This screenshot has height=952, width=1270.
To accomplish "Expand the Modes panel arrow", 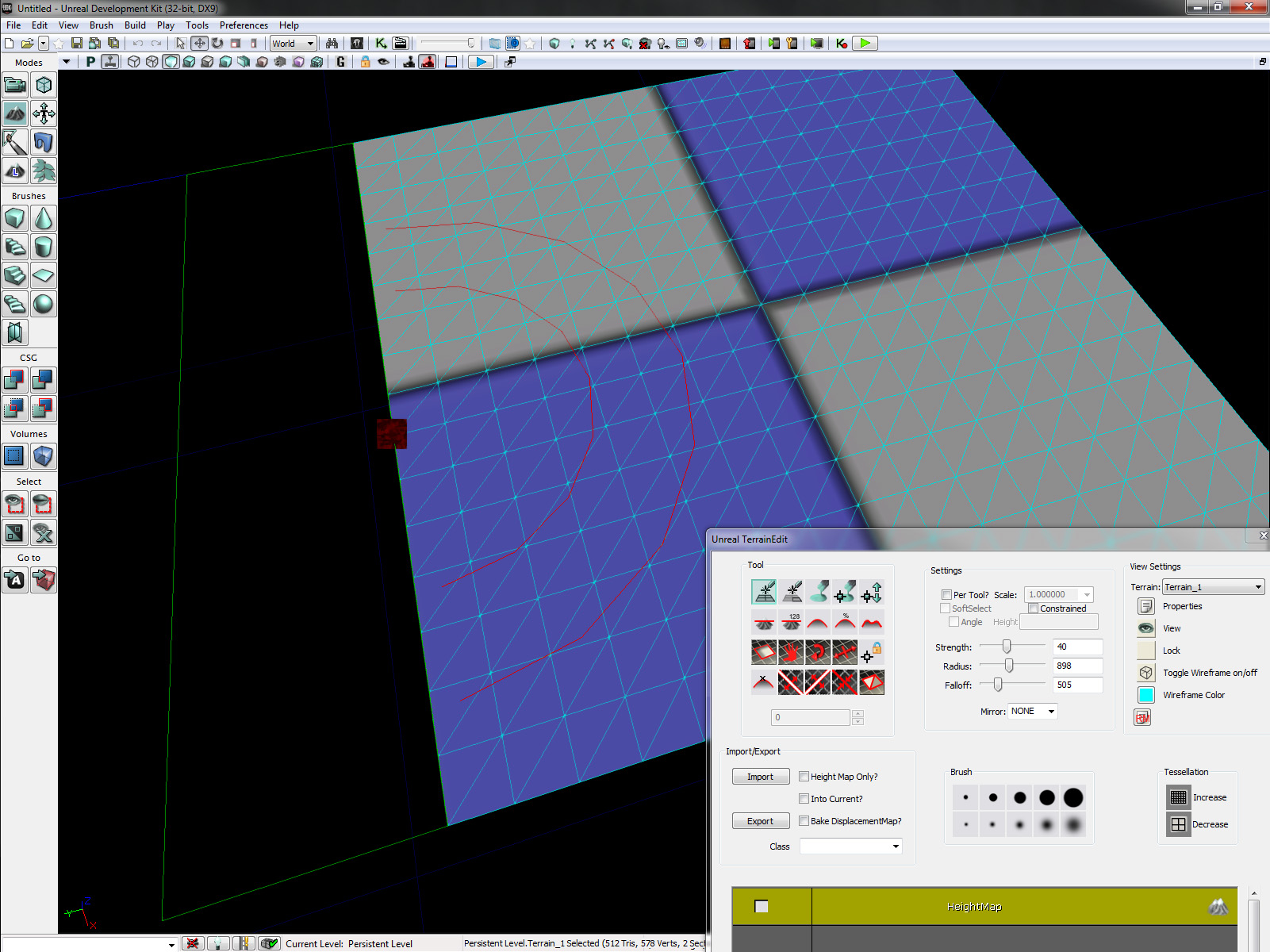I will pos(66,62).
